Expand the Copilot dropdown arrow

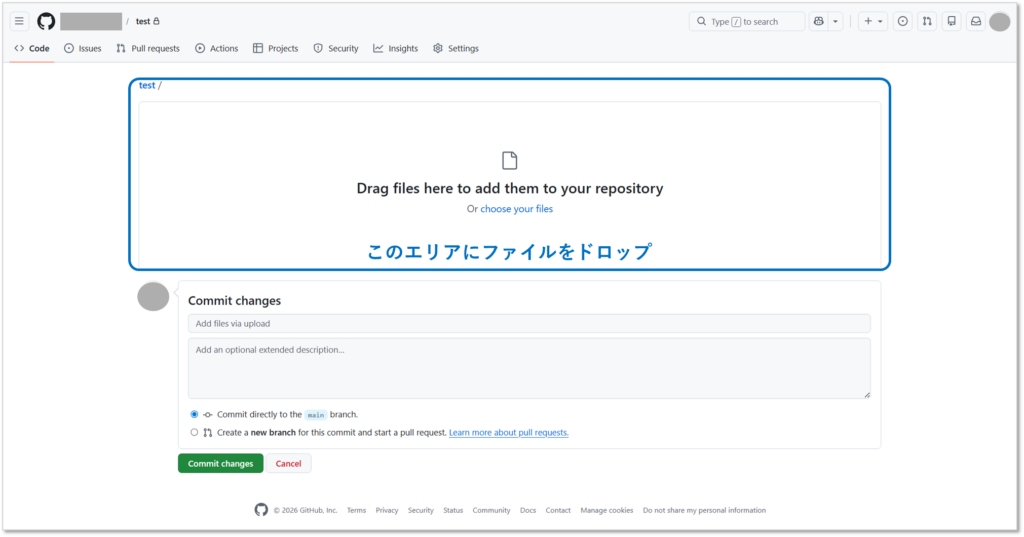click(836, 21)
